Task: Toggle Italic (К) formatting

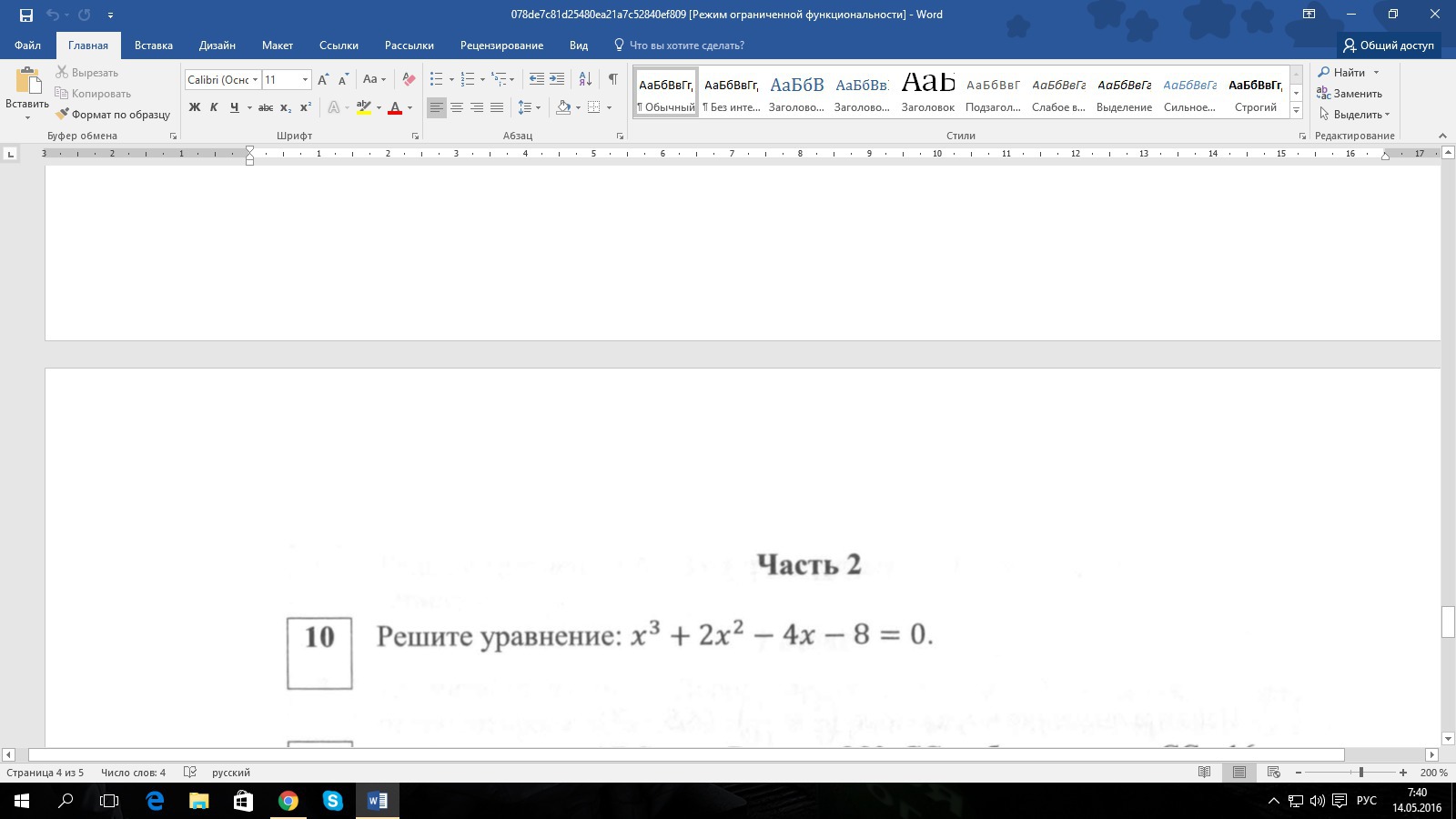Action: [214, 107]
